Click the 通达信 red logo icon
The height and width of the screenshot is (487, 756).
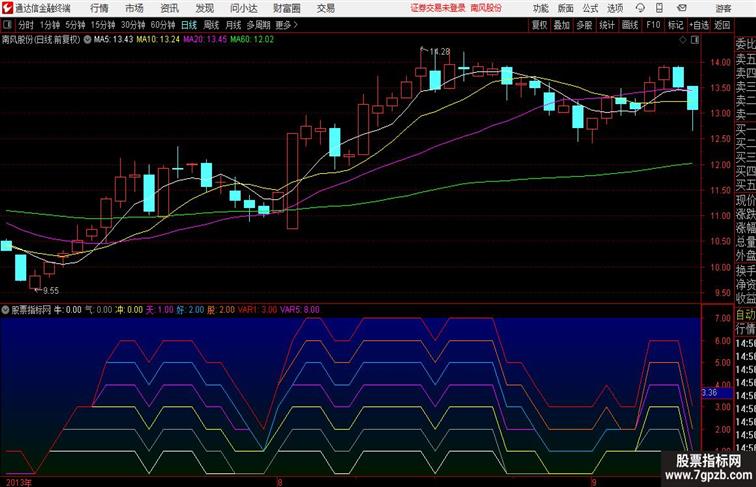[x=7, y=8]
